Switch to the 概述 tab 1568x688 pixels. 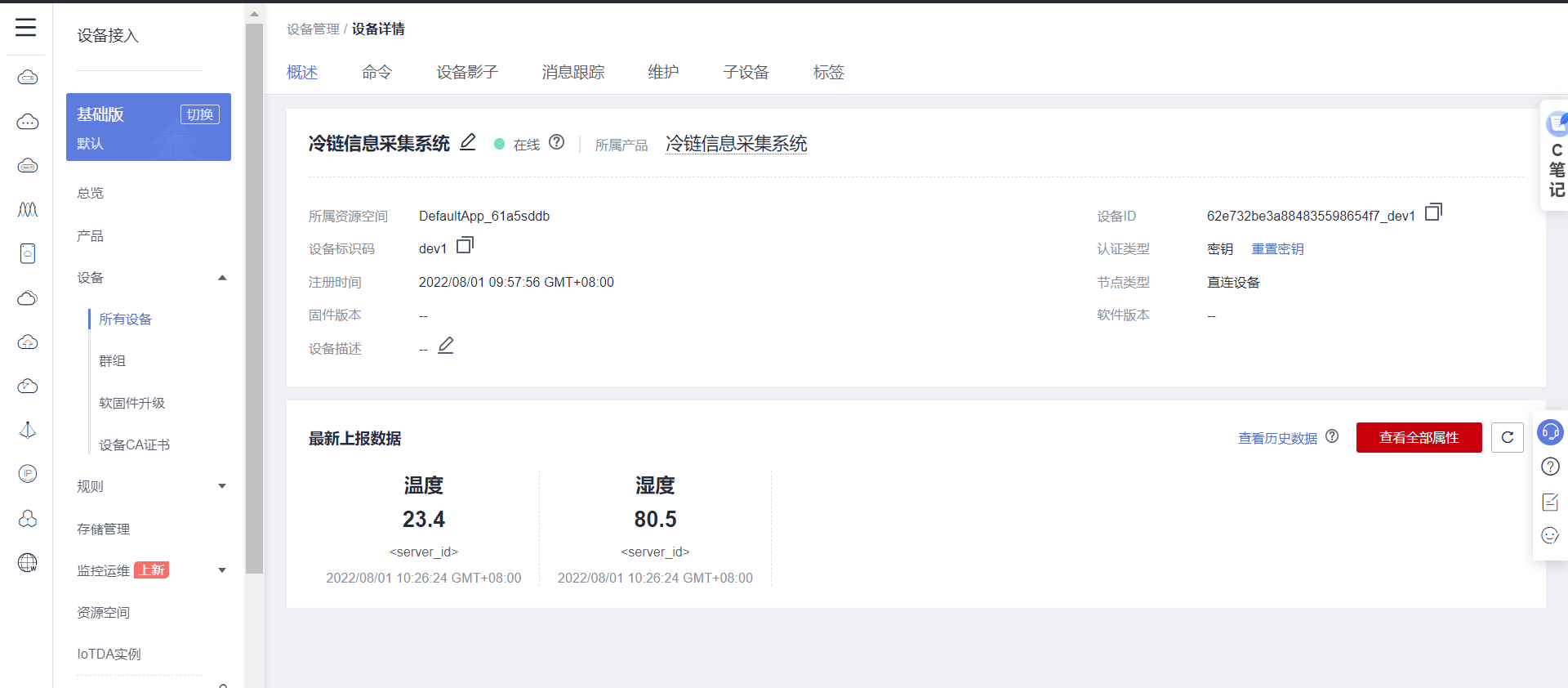302,72
